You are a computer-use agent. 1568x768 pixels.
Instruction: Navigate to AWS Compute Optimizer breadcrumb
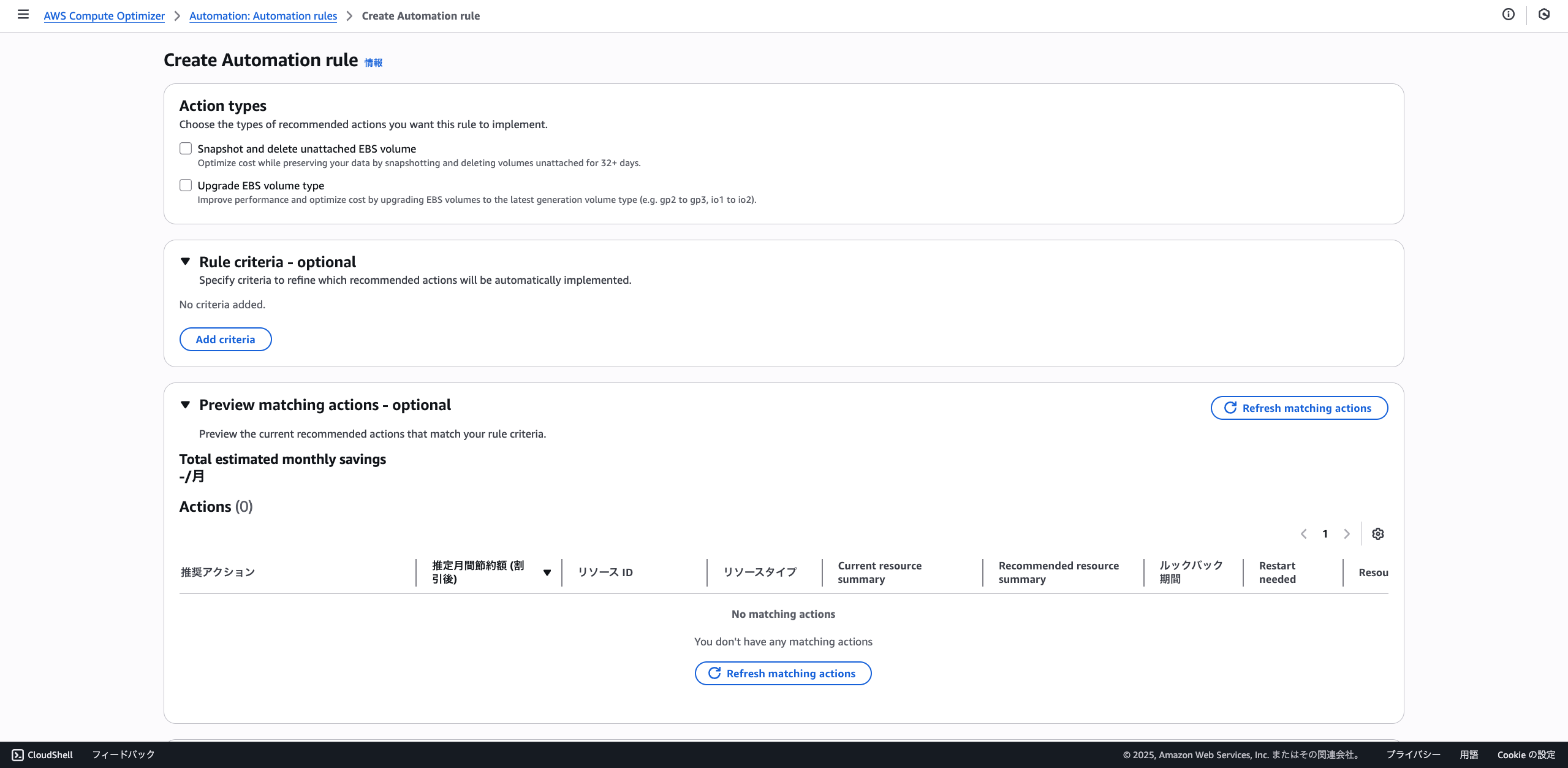point(104,16)
